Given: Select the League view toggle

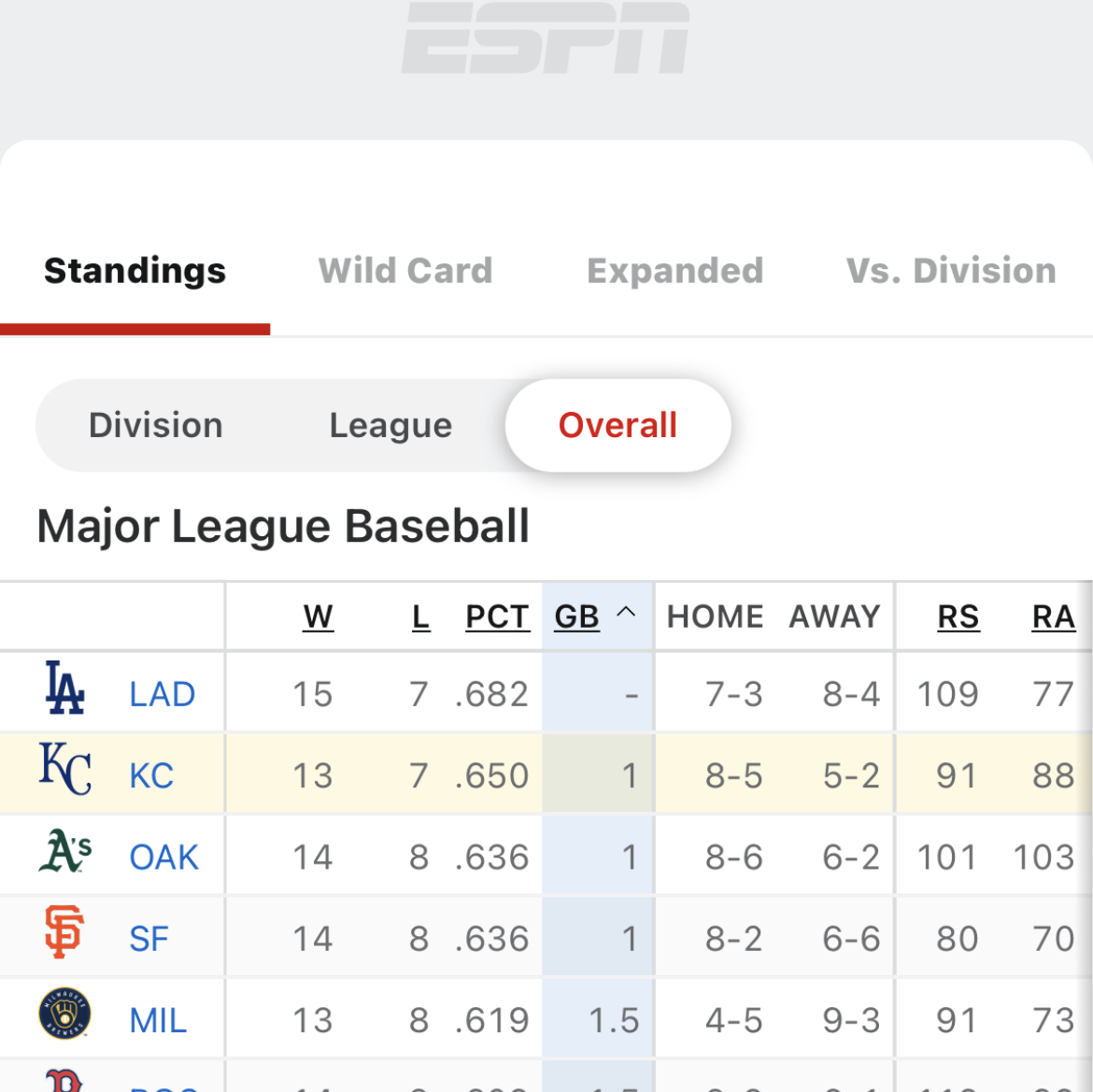Looking at the screenshot, I should pyautogui.click(x=390, y=425).
